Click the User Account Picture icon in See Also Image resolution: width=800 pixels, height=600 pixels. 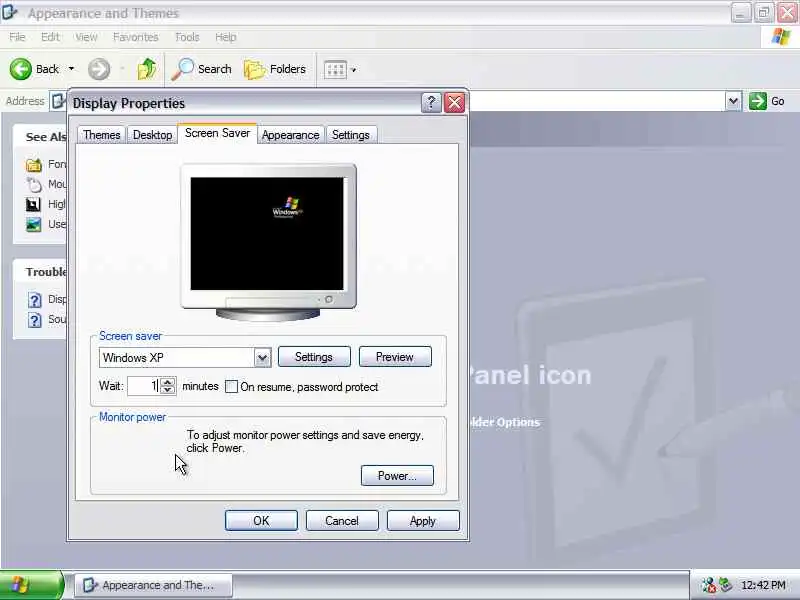pos(34,224)
